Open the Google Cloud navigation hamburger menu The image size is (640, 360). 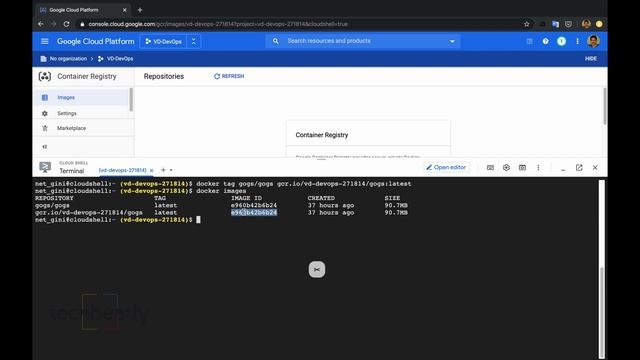click(x=44, y=41)
